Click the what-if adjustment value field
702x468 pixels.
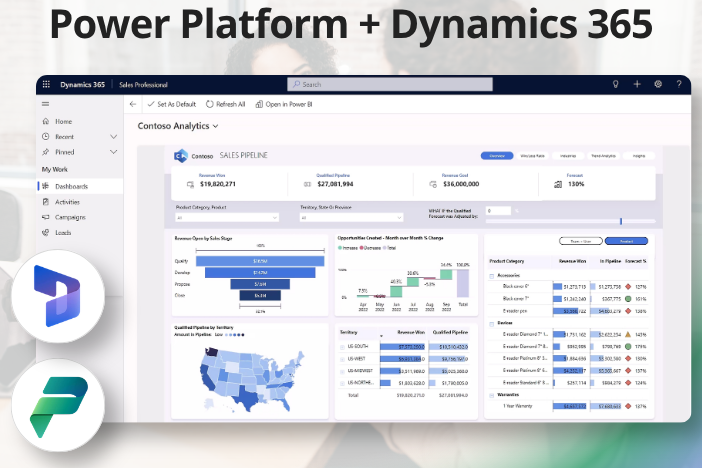point(498,210)
